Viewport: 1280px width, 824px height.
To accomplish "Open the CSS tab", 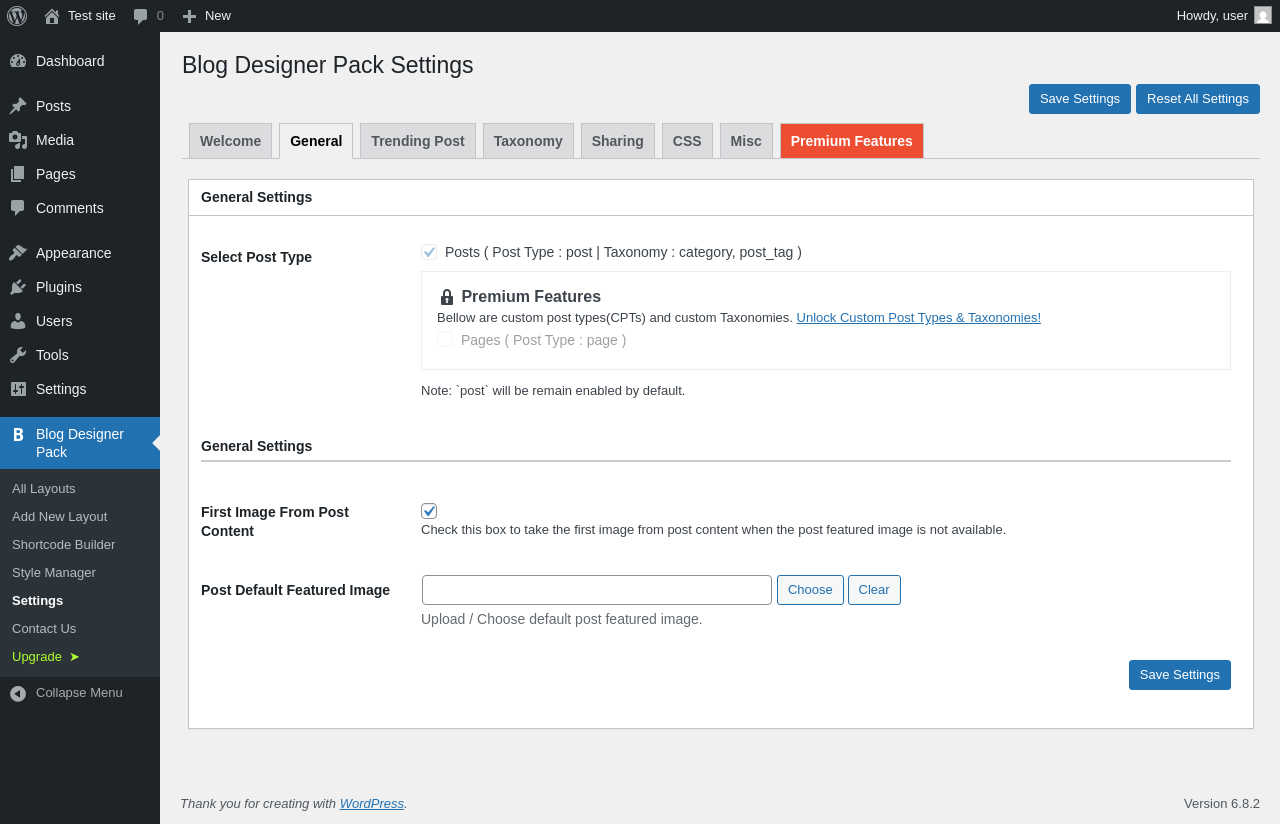I will click(687, 141).
